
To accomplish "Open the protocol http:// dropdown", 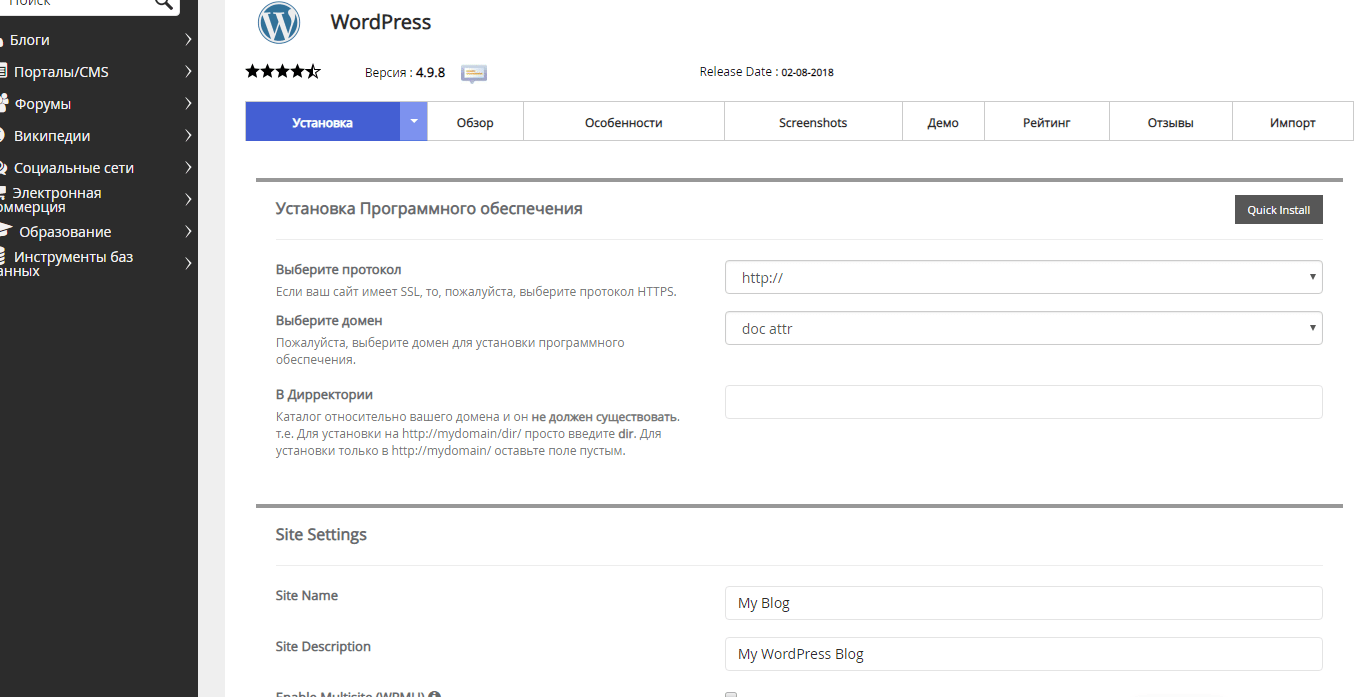I will click(x=1023, y=277).
